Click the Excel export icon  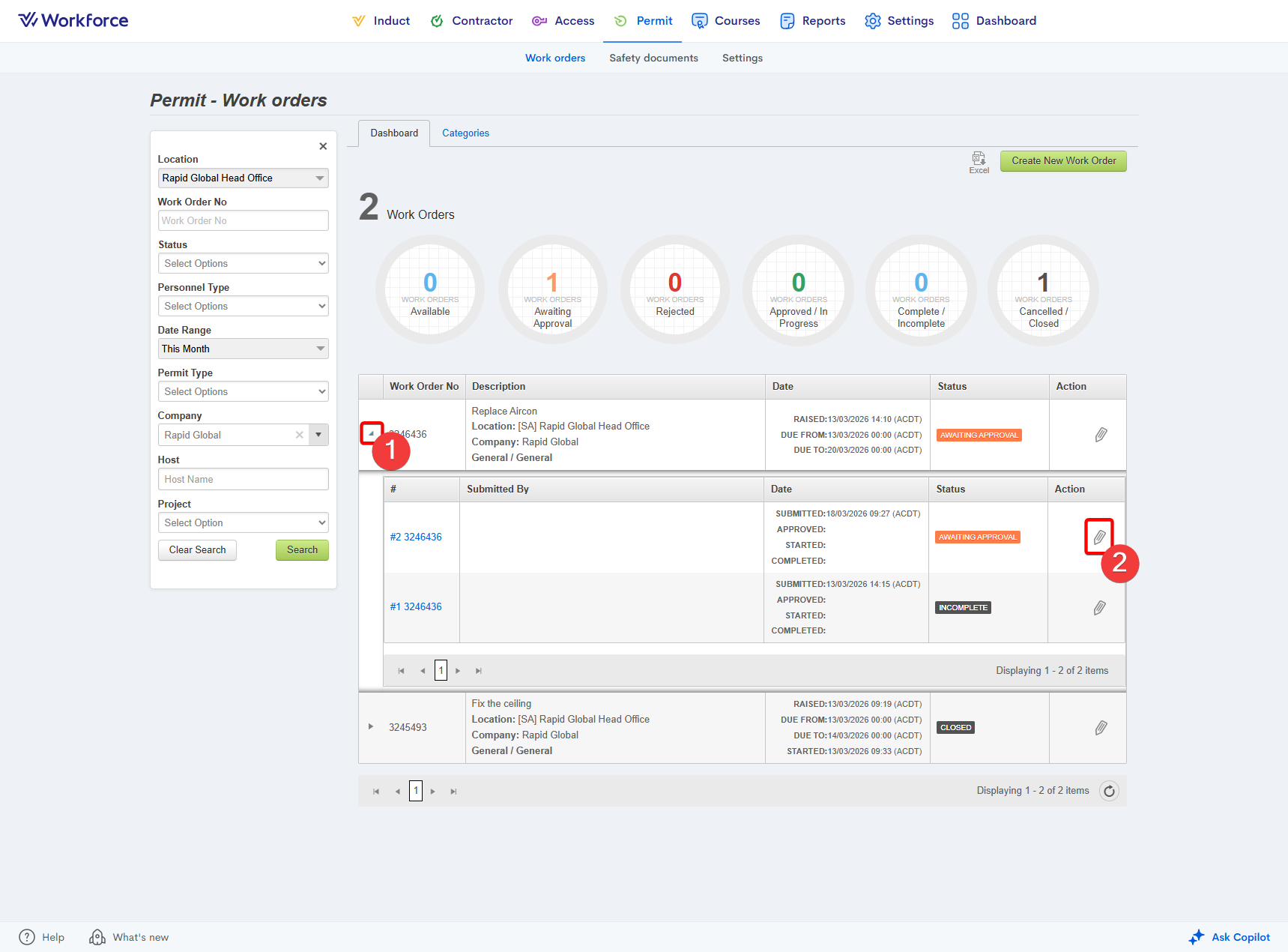[x=979, y=160]
